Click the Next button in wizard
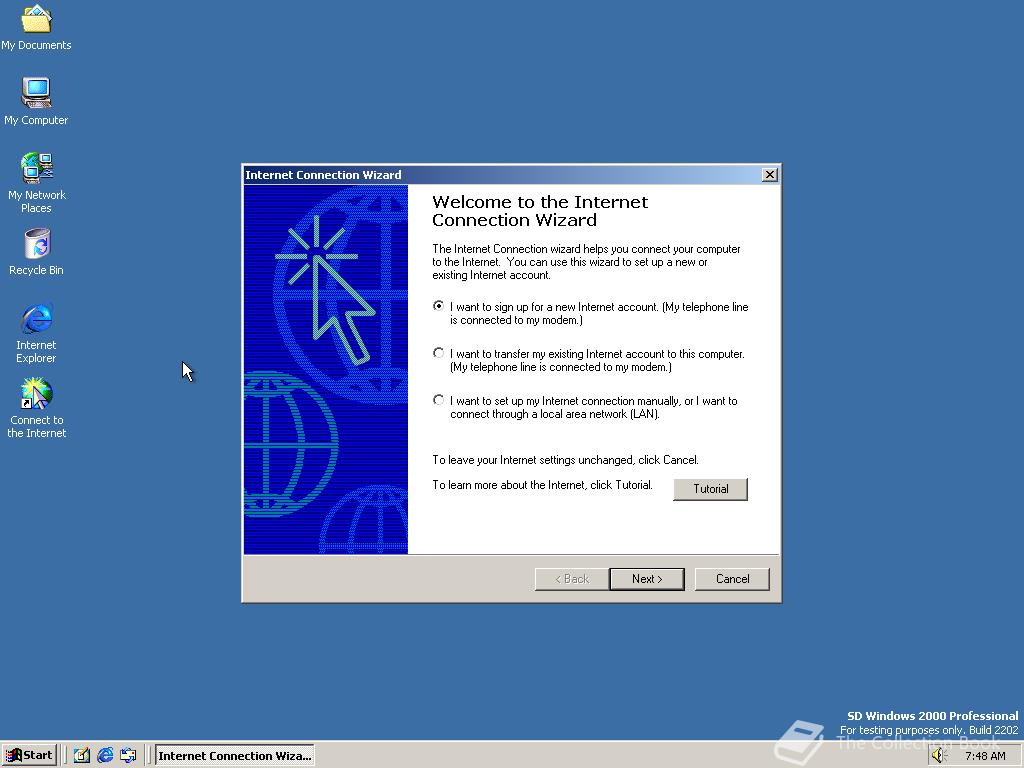Image resolution: width=1024 pixels, height=768 pixels. 647,579
